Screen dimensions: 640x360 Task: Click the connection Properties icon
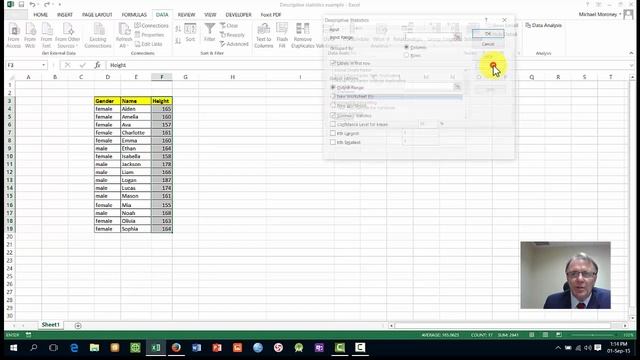point(149,35)
